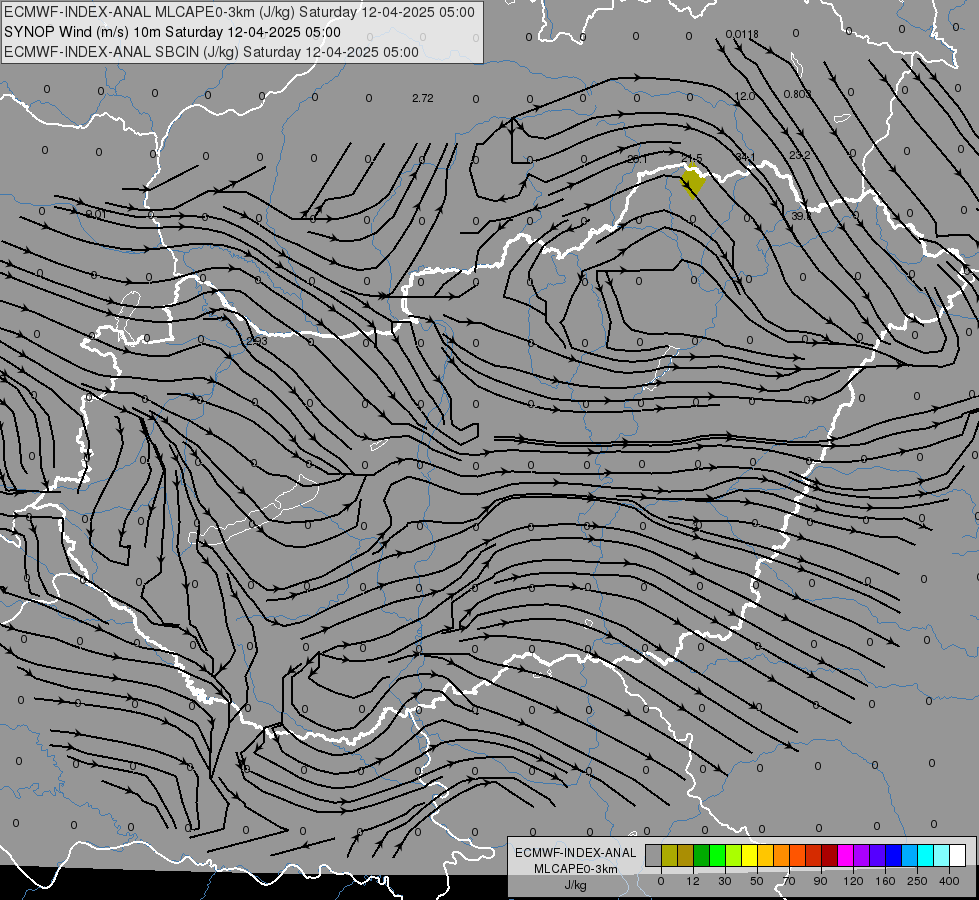Click the legend tick label 160
979x900 pixels.
pyautogui.click(x=885, y=881)
